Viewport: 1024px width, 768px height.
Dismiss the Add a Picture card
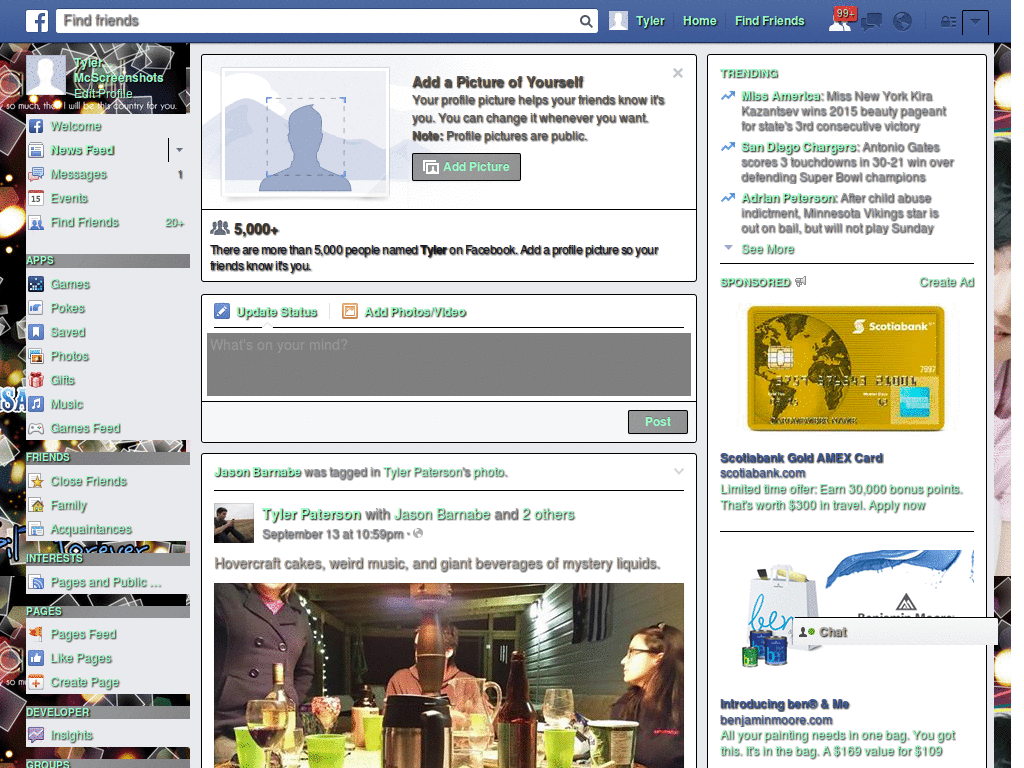pos(678,73)
